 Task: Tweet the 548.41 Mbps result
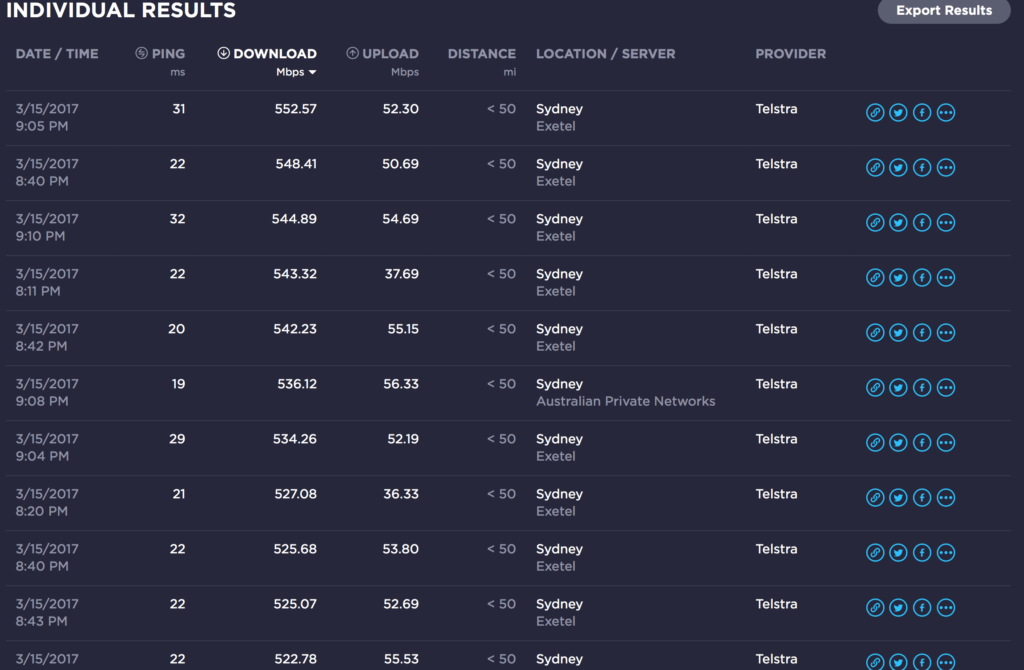pyautogui.click(x=899, y=167)
